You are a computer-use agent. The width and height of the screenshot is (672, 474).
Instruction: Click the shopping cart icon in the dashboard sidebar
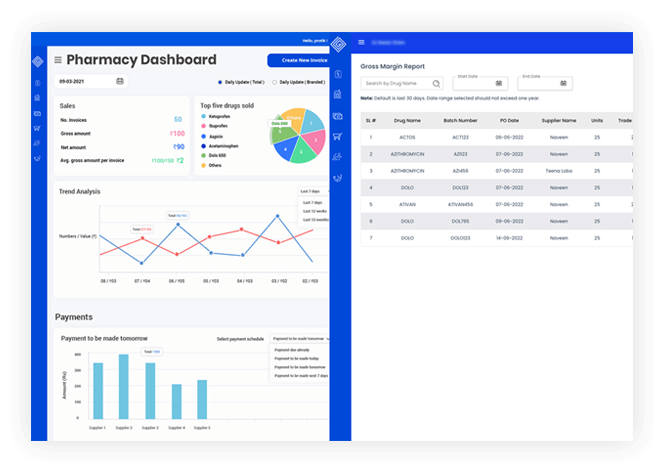point(37,129)
